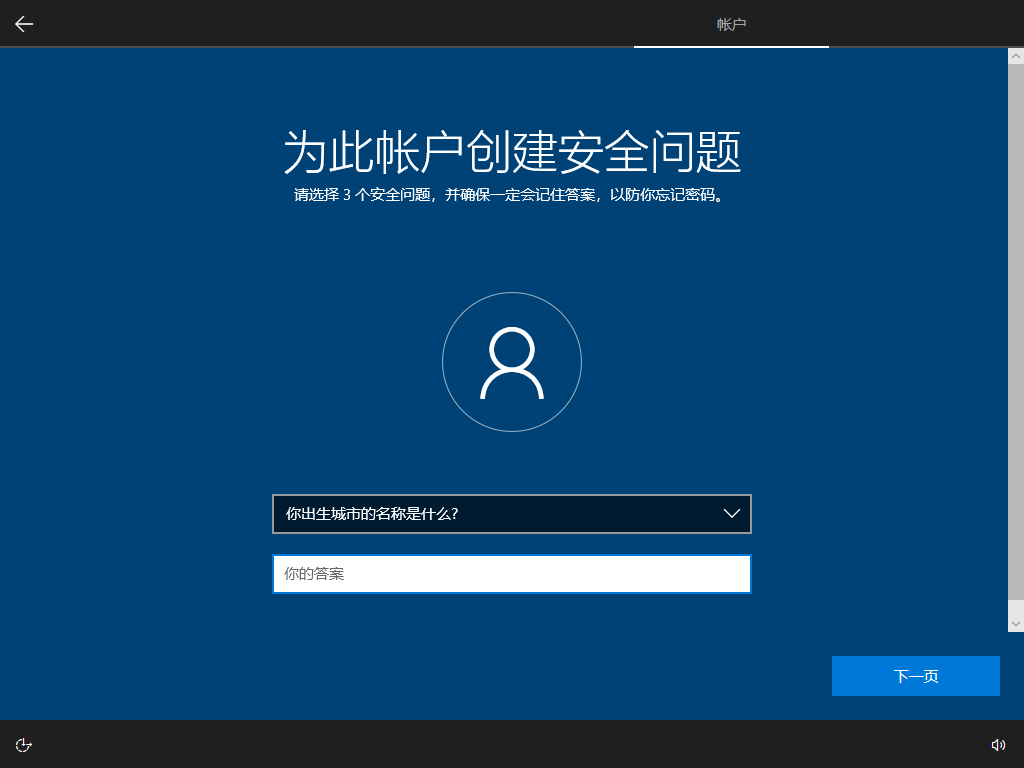
Task: Click the heading 为此帐户创建安全问题
Action: tap(512, 152)
